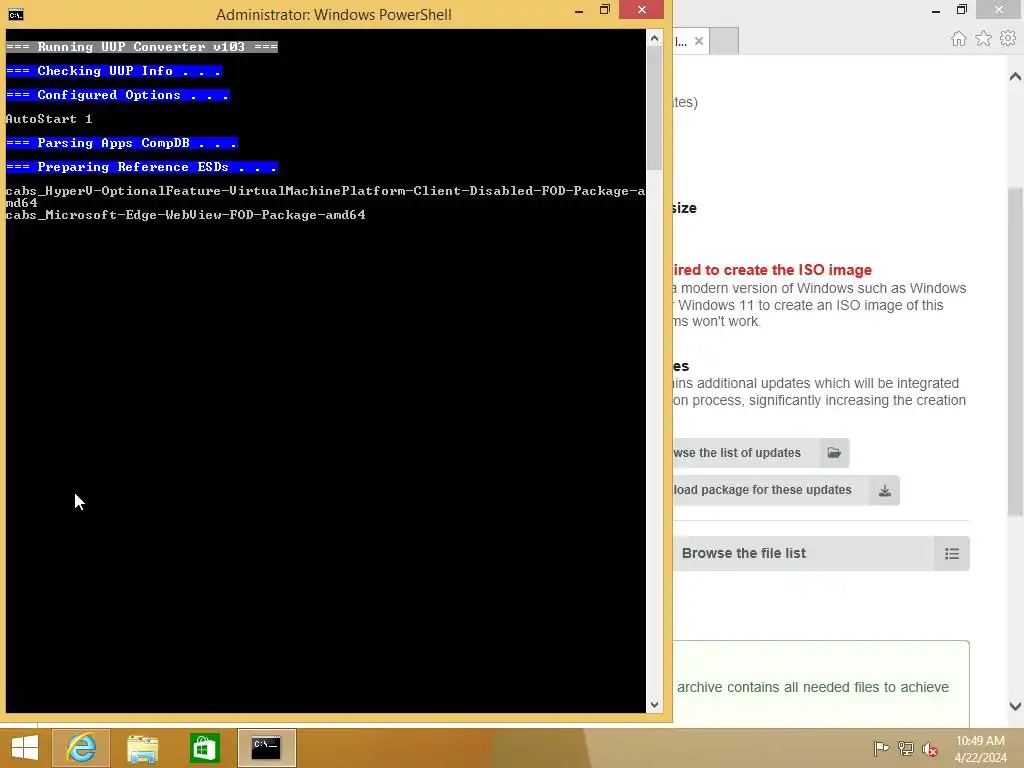
Task: Click the taskbar clock showing 10:49 AM
Action: pyautogui.click(x=980, y=749)
